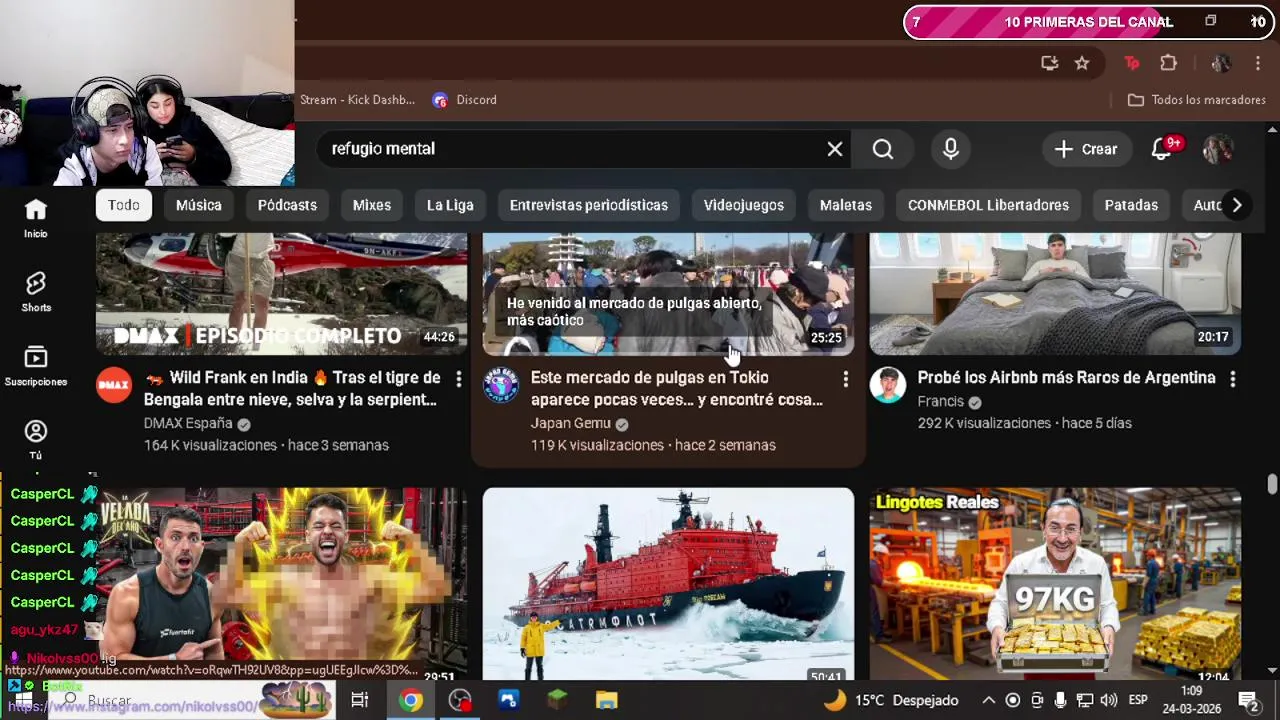Open the Airbnb Argentina video thumbnail
Viewport: 1280px width, 720px height.
coord(1055,294)
